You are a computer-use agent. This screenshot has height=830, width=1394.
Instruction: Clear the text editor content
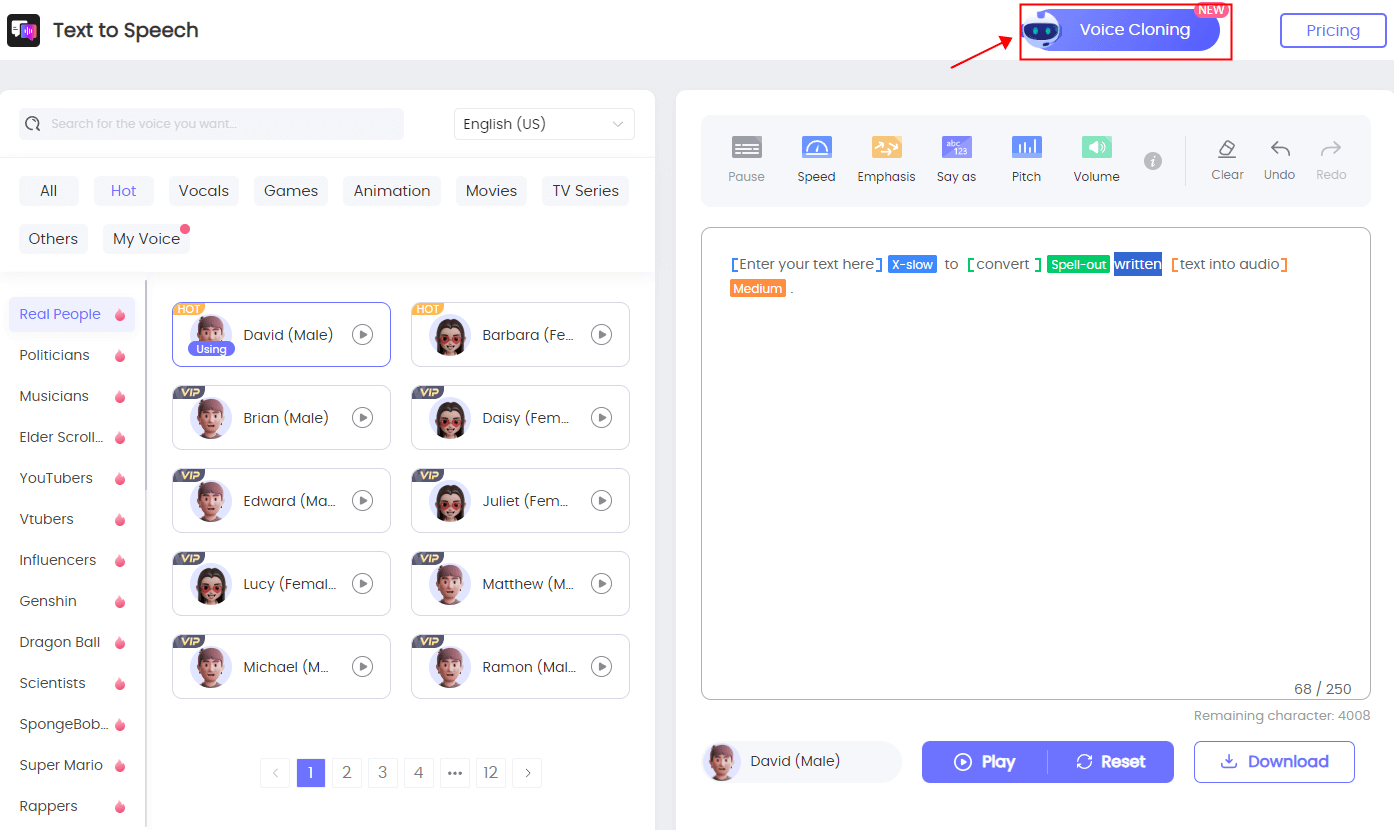click(1227, 158)
